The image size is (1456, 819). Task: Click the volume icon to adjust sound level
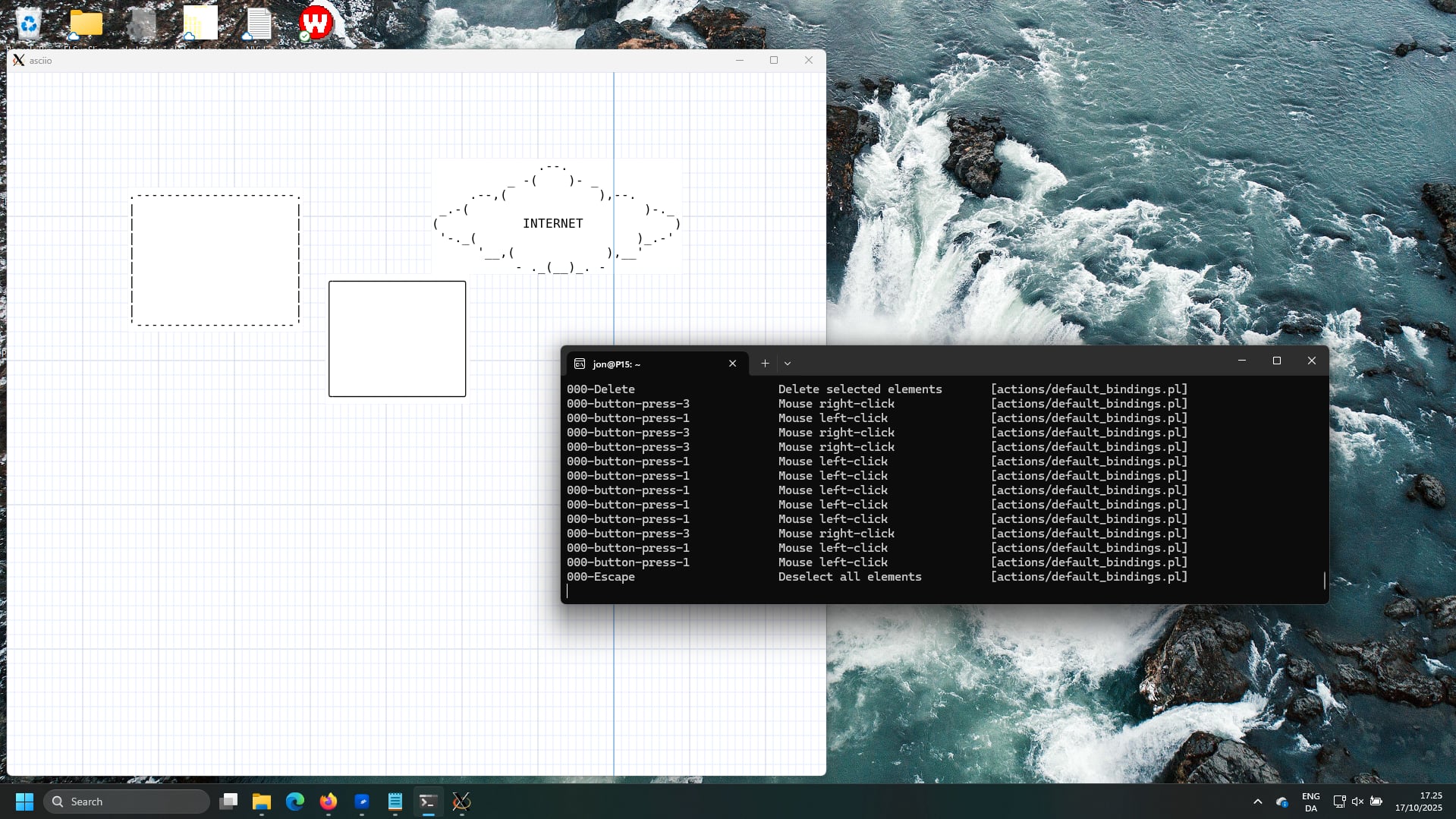[1357, 802]
